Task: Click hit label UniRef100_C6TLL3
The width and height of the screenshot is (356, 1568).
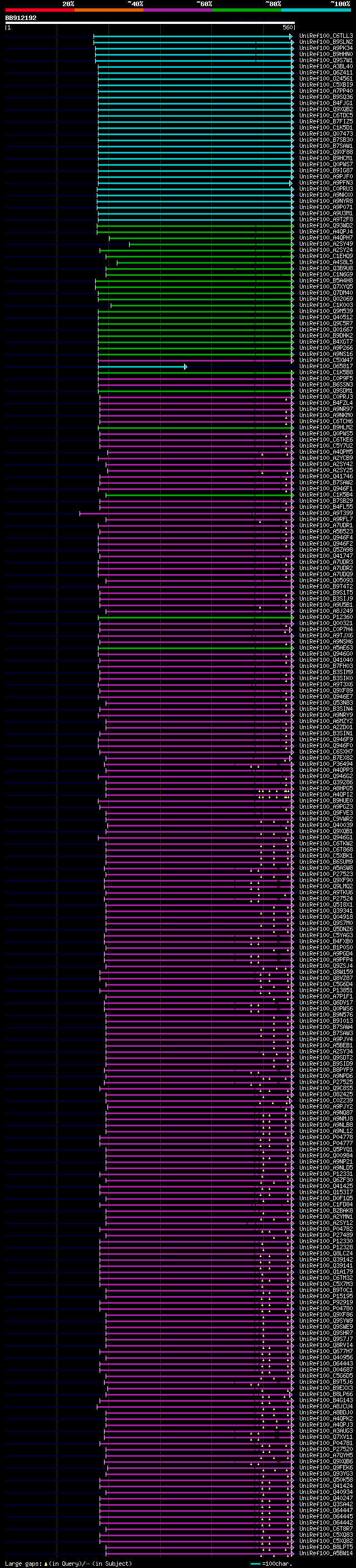Action: click(x=325, y=37)
